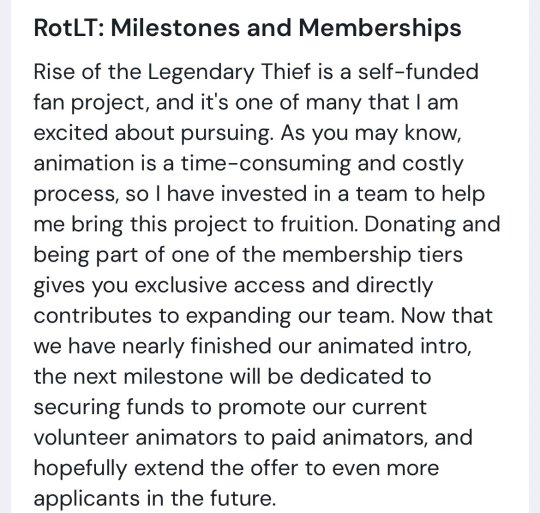Click the word "Donating" in the paragraph
Screen dimensions: 540x513
point(409,224)
